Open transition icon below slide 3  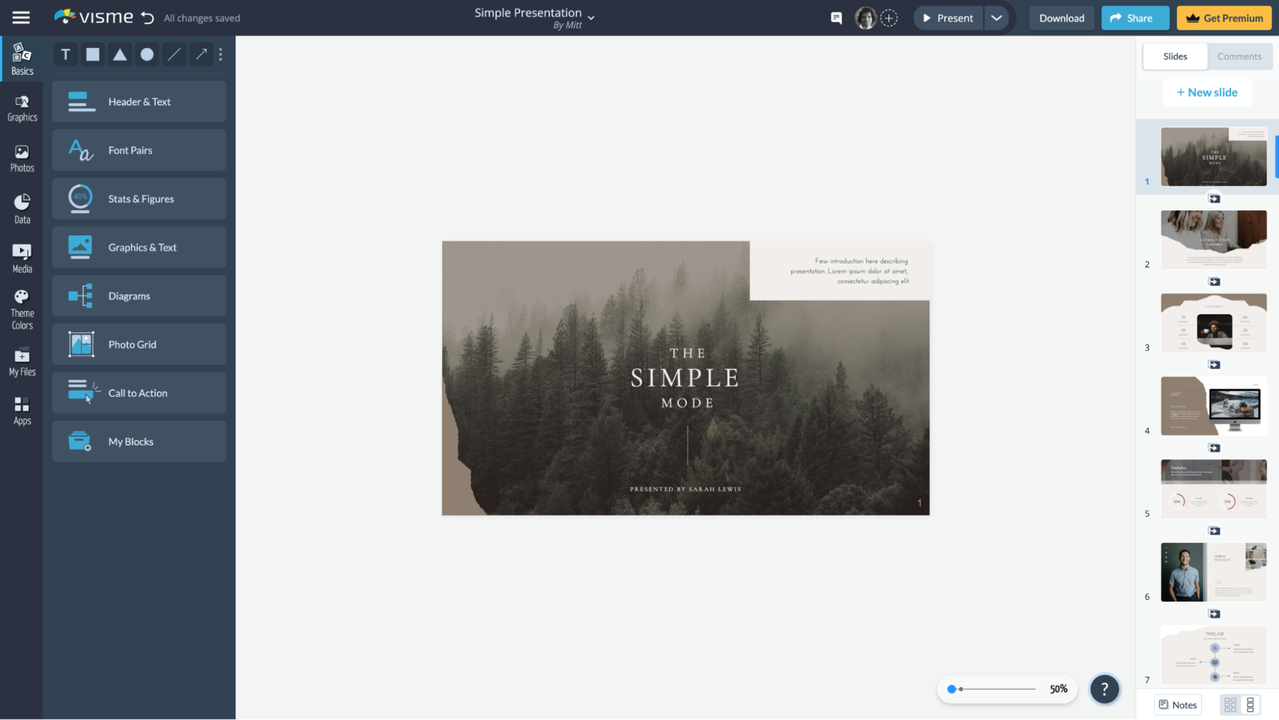(x=1214, y=365)
